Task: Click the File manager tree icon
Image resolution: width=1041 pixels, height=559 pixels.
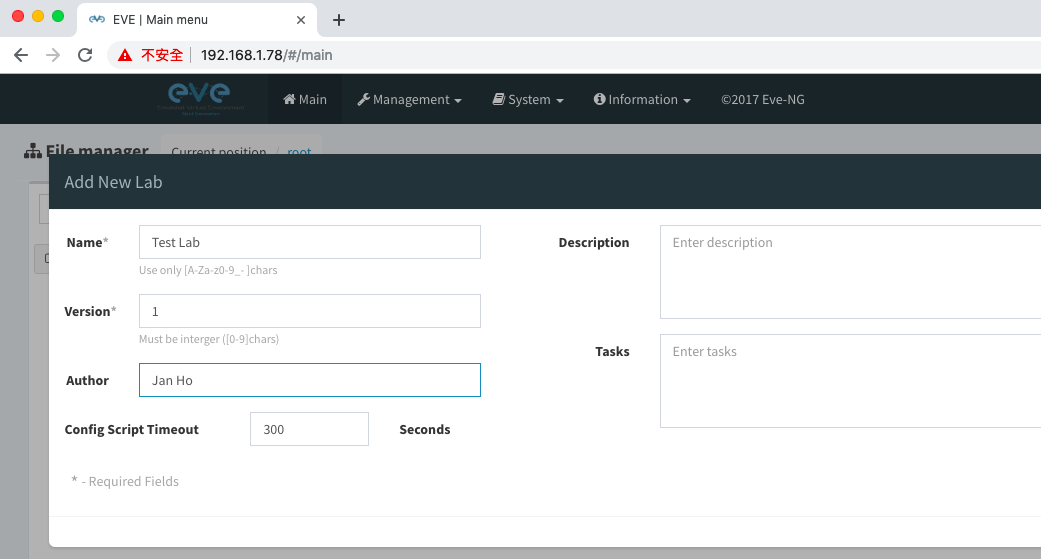Action: click(x=33, y=151)
